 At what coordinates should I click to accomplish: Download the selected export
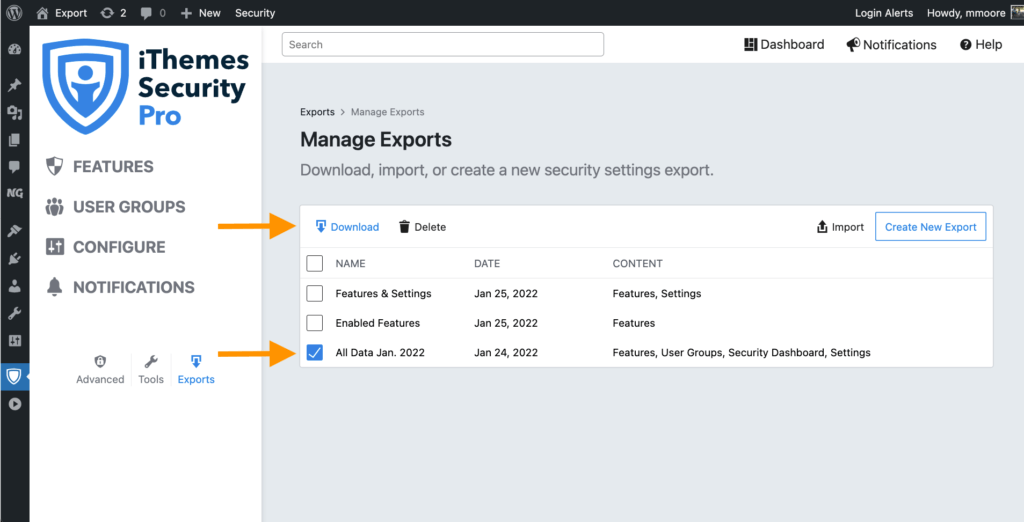[x=347, y=227]
